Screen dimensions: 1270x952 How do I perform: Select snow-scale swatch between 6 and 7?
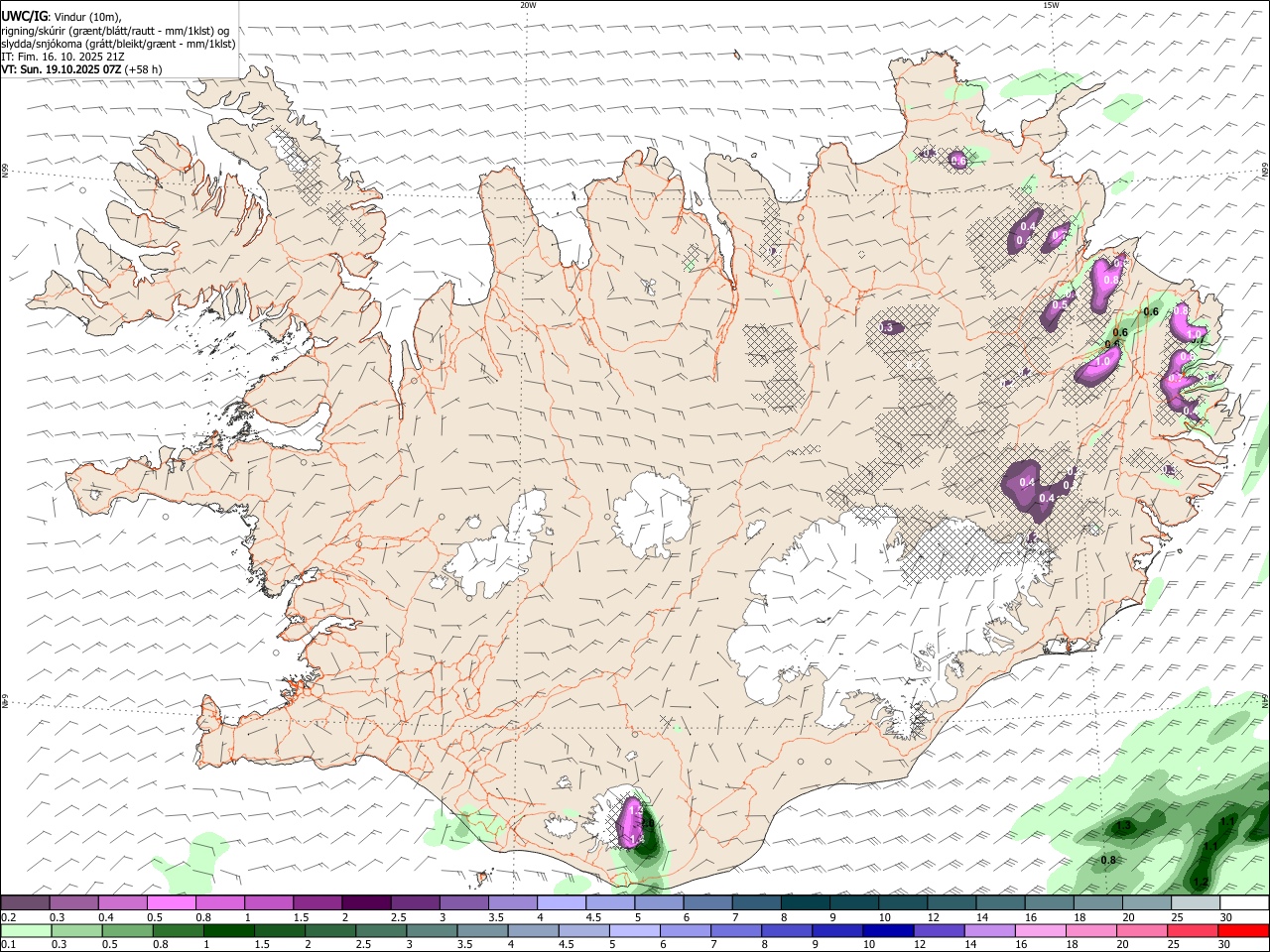pos(708,903)
